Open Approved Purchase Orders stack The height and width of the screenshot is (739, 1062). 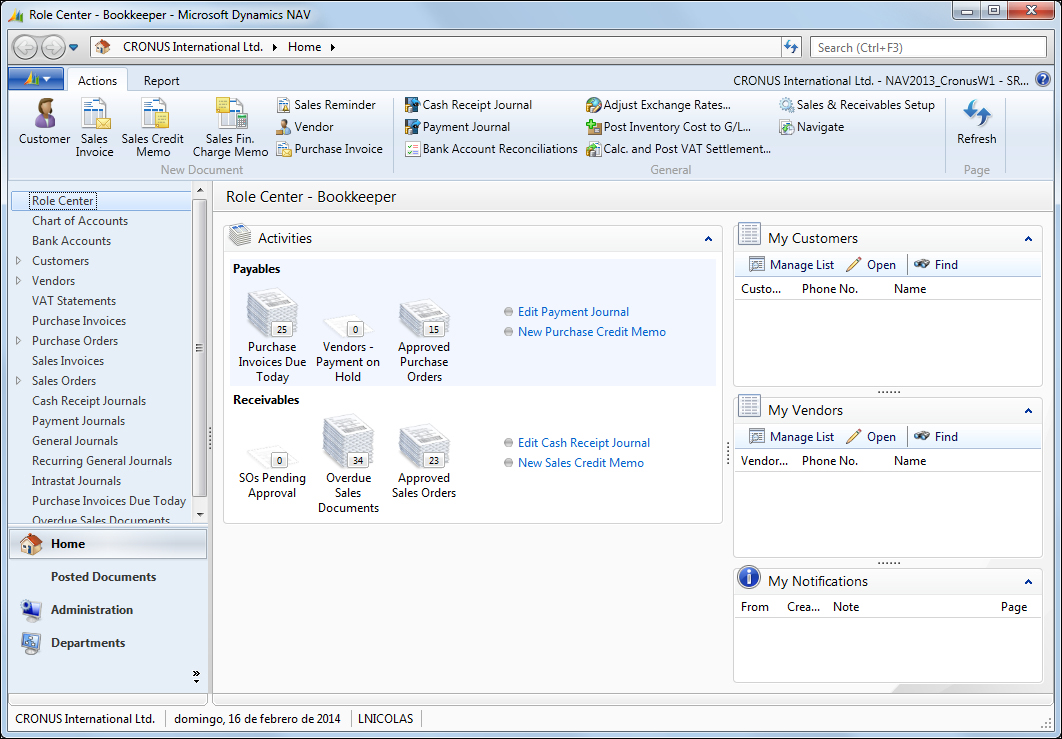(x=424, y=342)
